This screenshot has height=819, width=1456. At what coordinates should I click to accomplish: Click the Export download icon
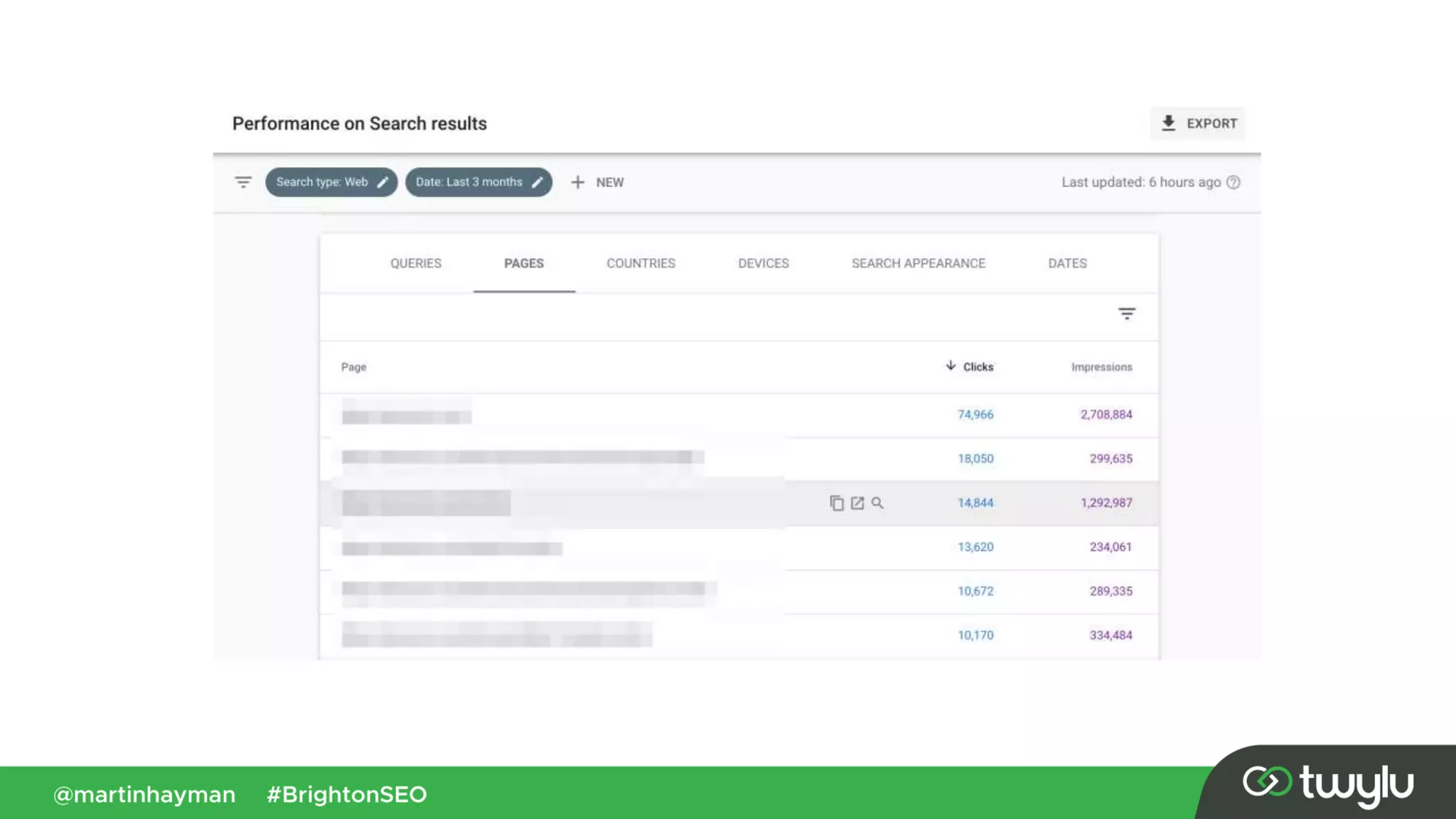(x=1168, y=124)
